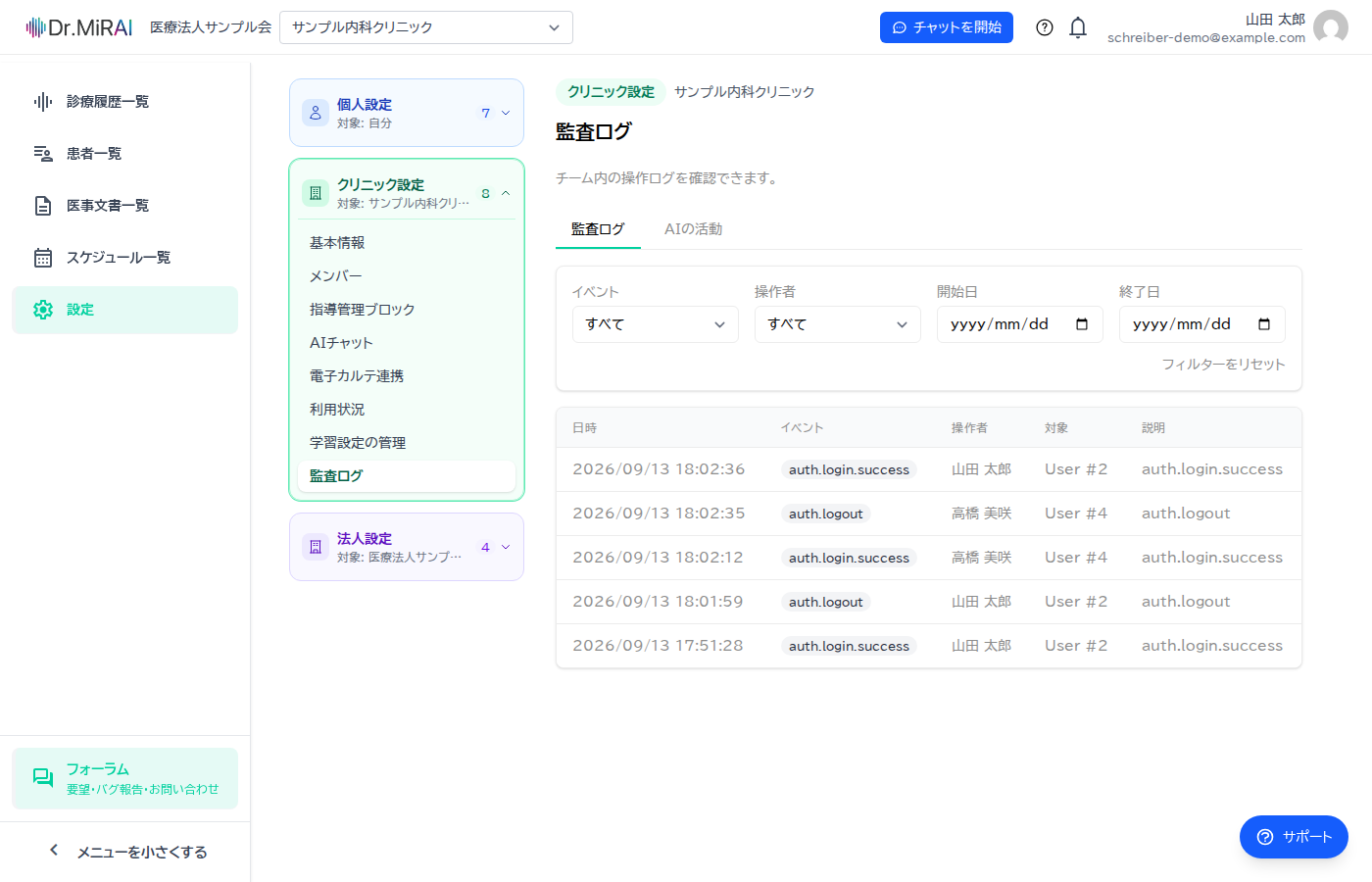Click the building icon in クリニック設定 card
Screen dimensions: 1372x882
(316, 193)
